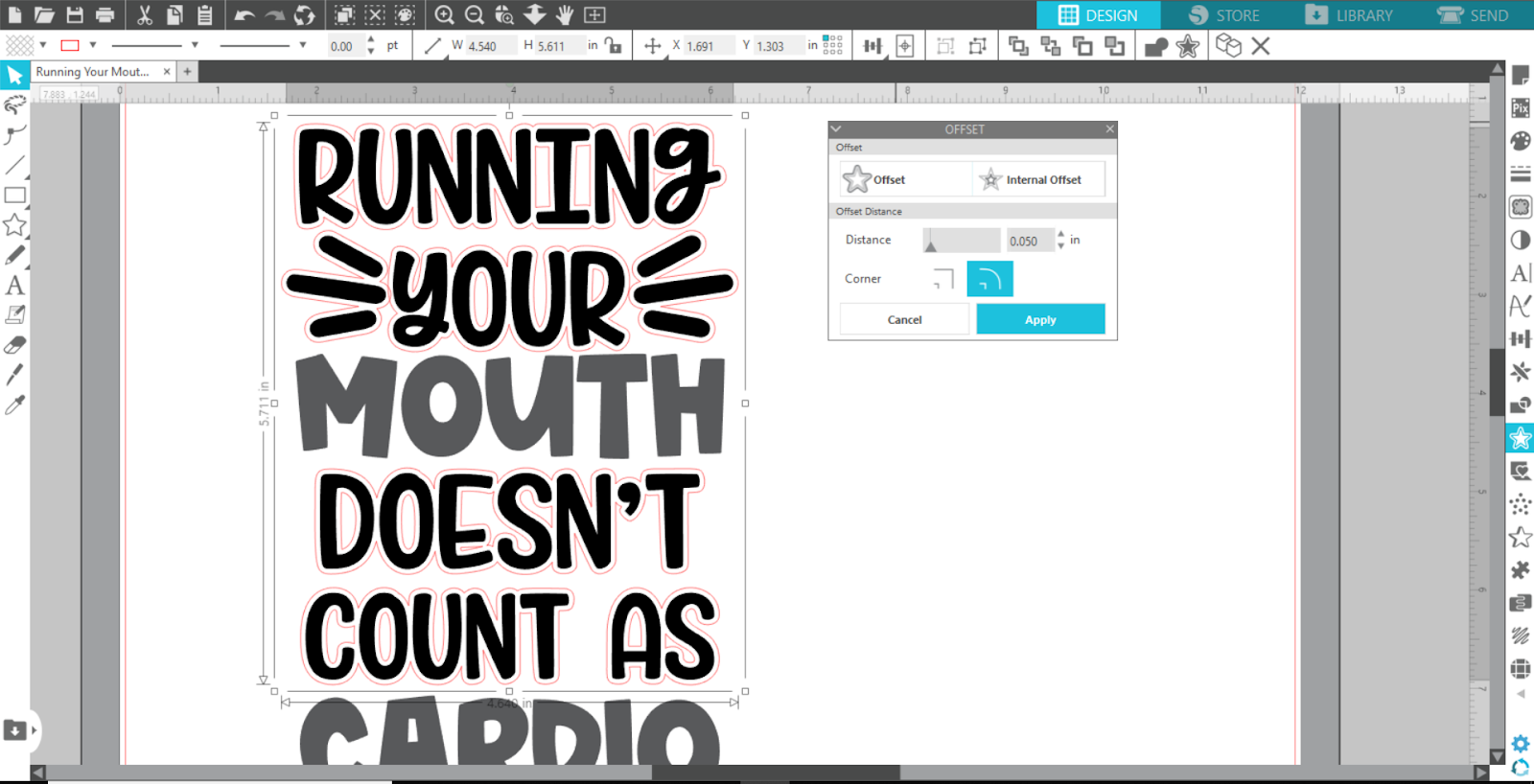Add a new document tab
Image resolution: width=1534 pixels, height=784 pixels.
[x=188, y=72]
